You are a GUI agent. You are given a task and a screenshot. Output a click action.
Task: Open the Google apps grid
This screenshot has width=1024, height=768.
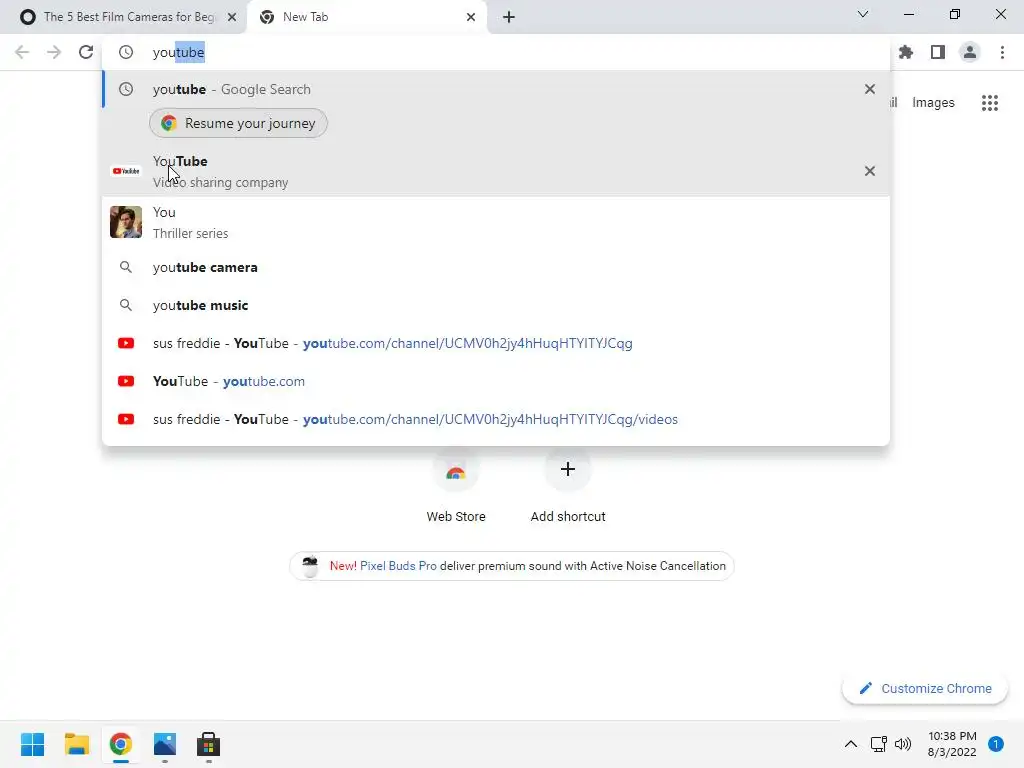point(990,103)
